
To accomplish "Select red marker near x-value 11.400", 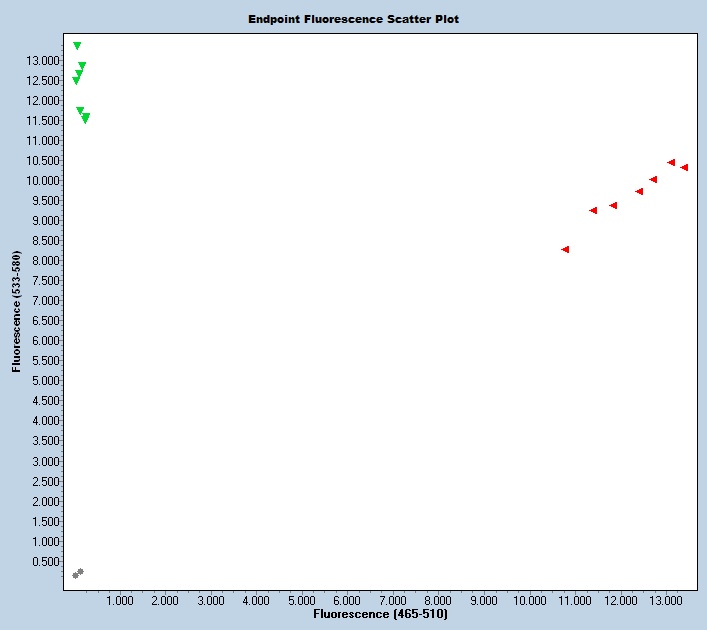I will pos(593,210).
